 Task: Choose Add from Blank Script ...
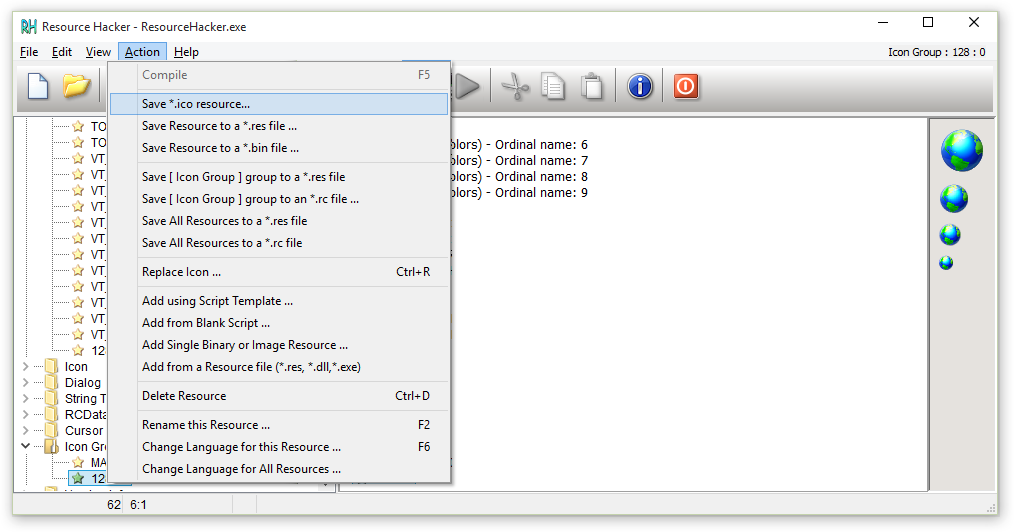279,323
